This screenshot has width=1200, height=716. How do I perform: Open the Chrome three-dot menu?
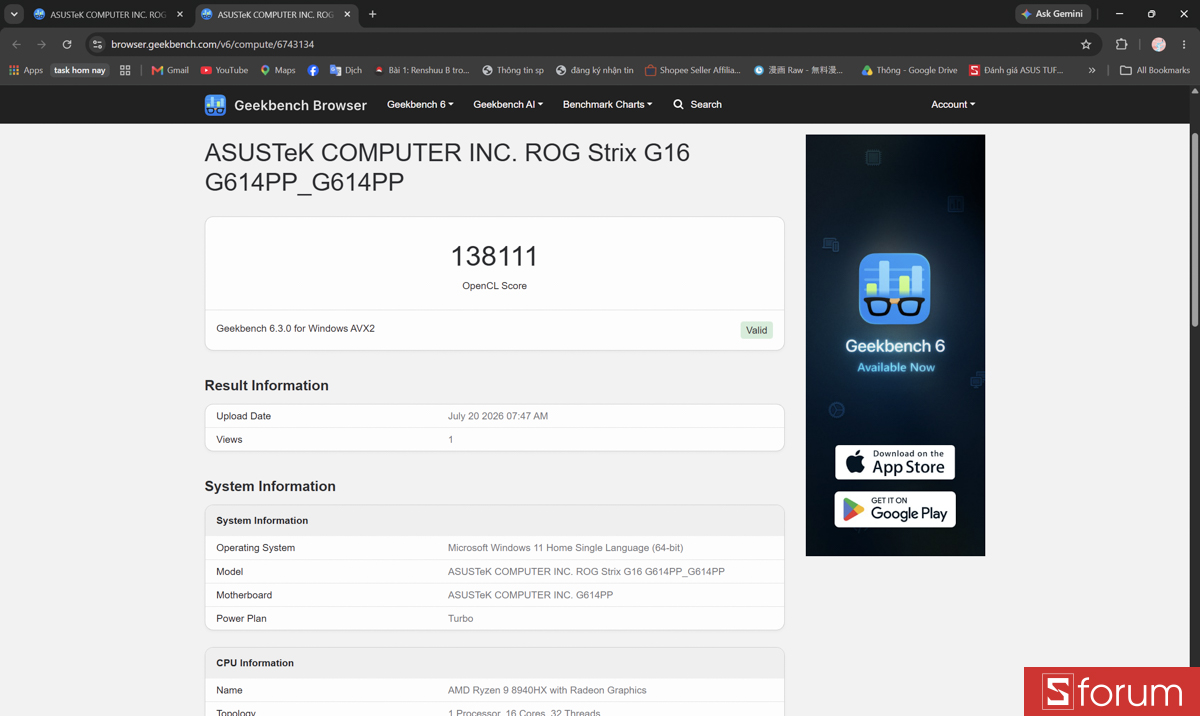pos(1185,44)
